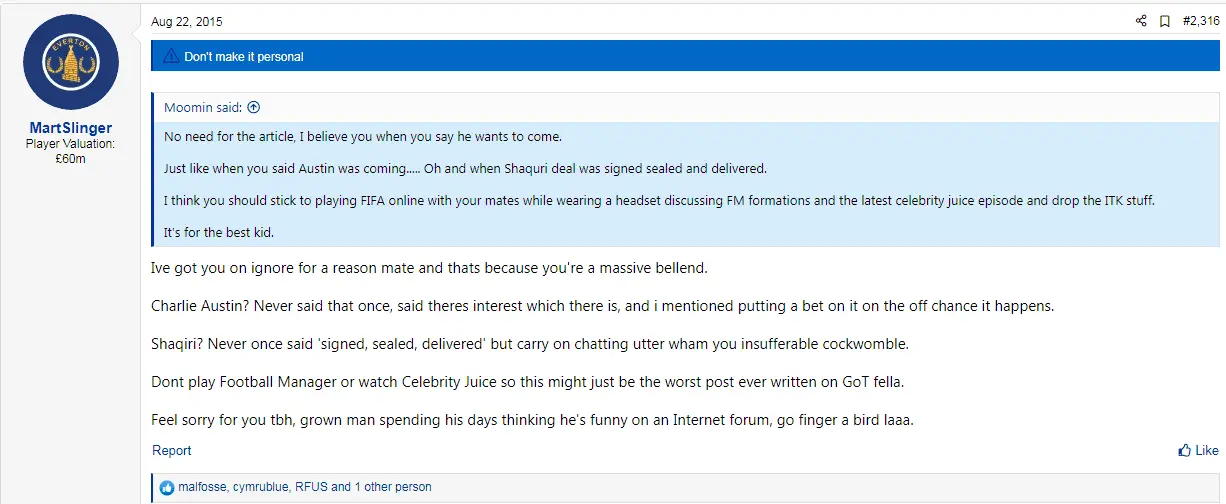View cymrublue's profile from the likes list
The image size is (1226, 504).
260,487
